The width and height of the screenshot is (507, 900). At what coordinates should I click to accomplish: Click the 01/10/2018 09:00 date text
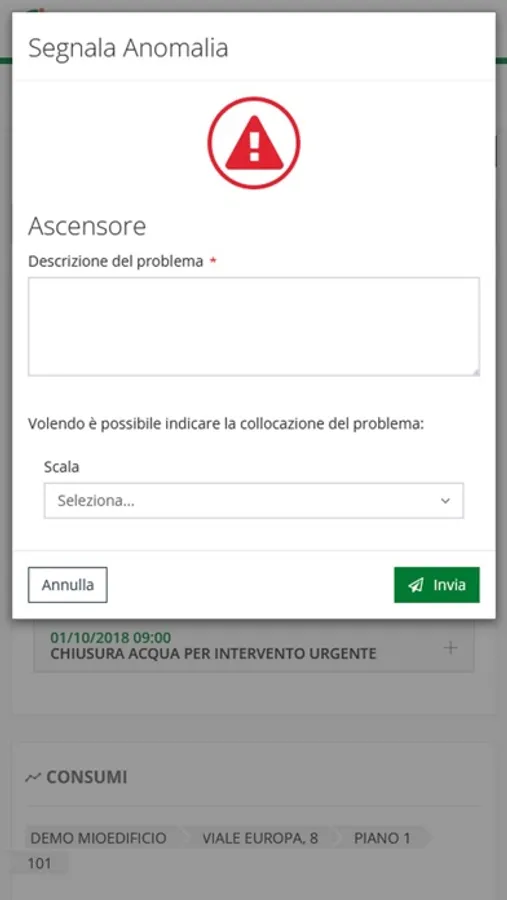click(x=111, y=637)
